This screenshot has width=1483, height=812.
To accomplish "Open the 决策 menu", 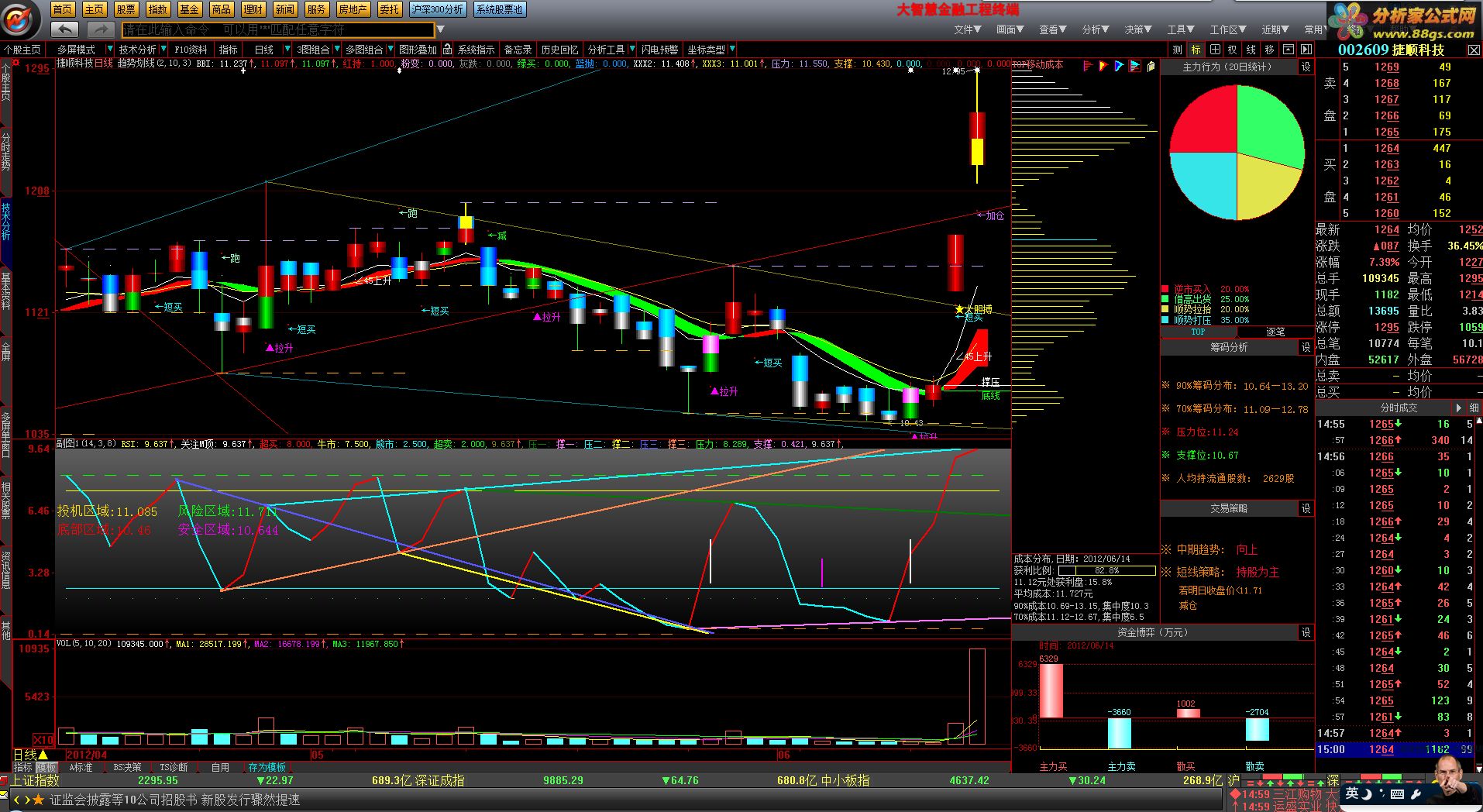I will [x=1138, y=29].
